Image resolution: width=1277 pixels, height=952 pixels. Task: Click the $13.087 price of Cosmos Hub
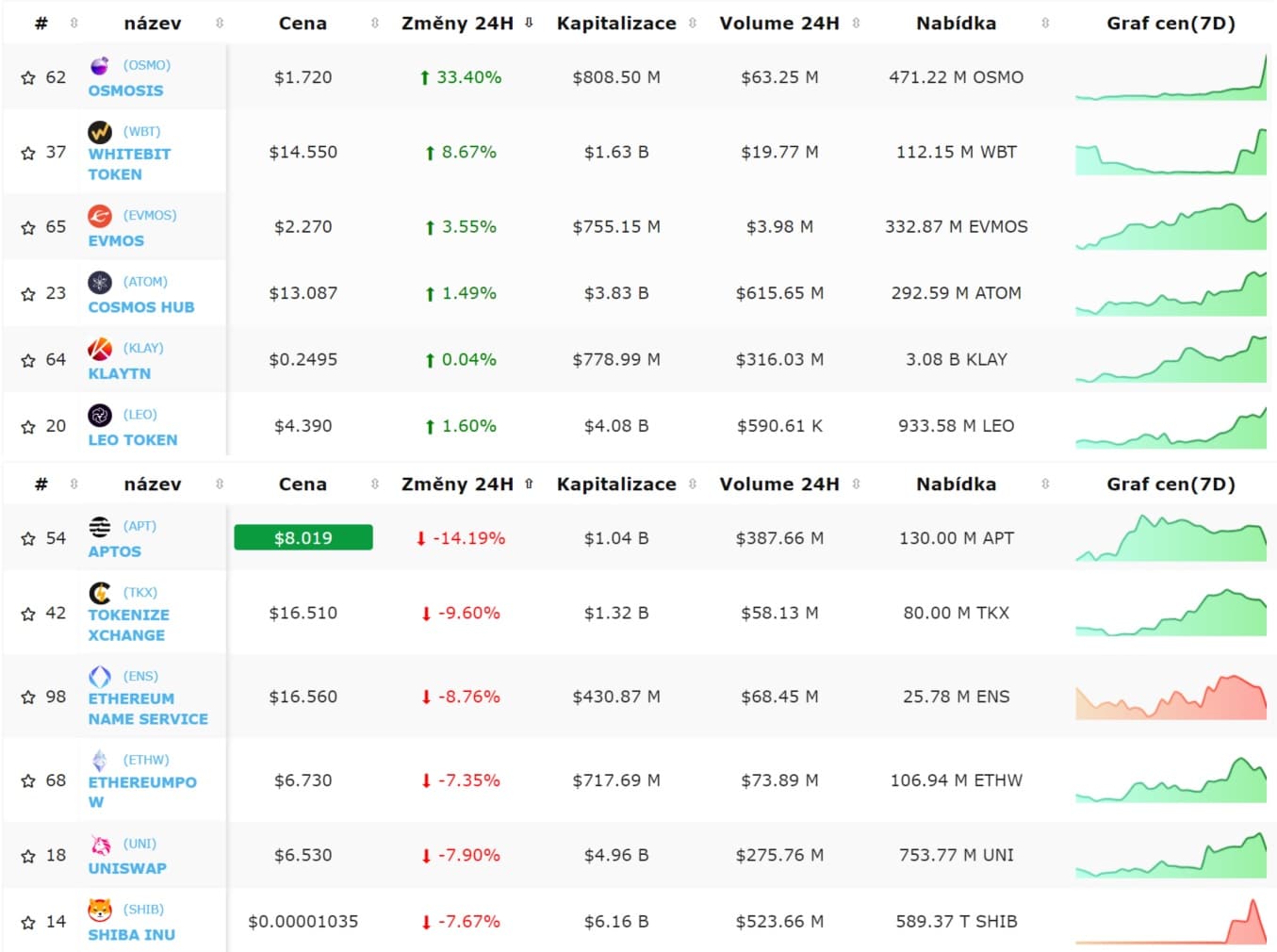pos(303,293)
